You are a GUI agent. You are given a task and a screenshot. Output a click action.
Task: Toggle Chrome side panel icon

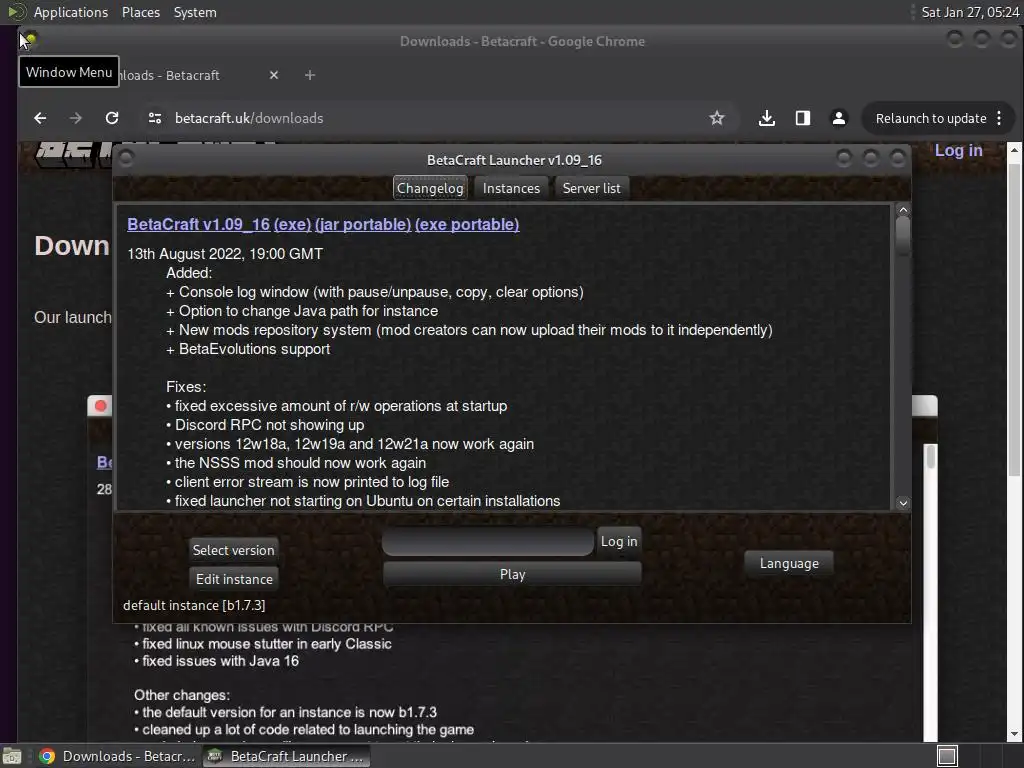click(x=803, y=118)
